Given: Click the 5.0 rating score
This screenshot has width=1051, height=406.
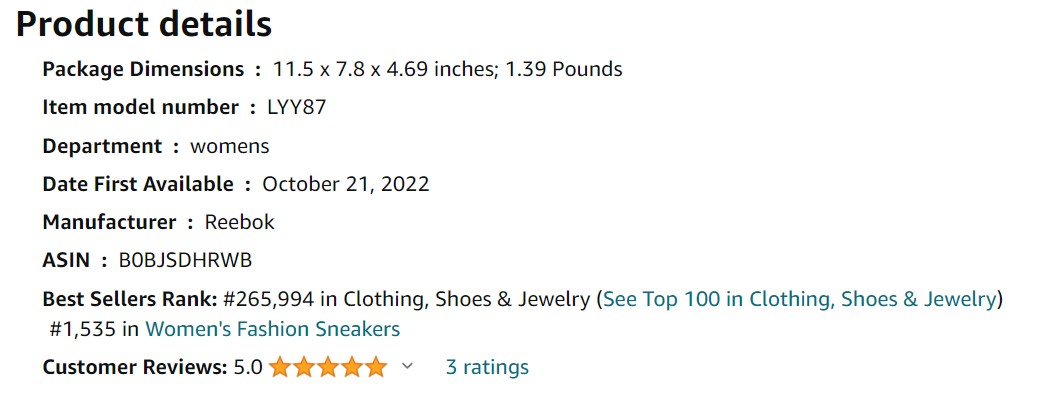Looking at the screenshot, I should pos(247,367).
